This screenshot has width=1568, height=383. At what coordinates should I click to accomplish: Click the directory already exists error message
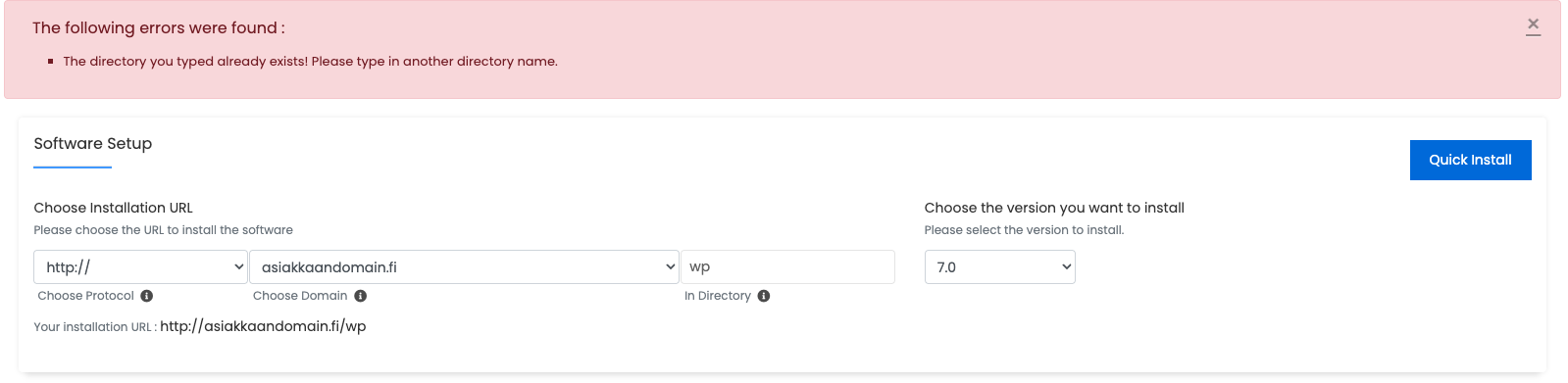pyautogui.click(x=310, y=61)
